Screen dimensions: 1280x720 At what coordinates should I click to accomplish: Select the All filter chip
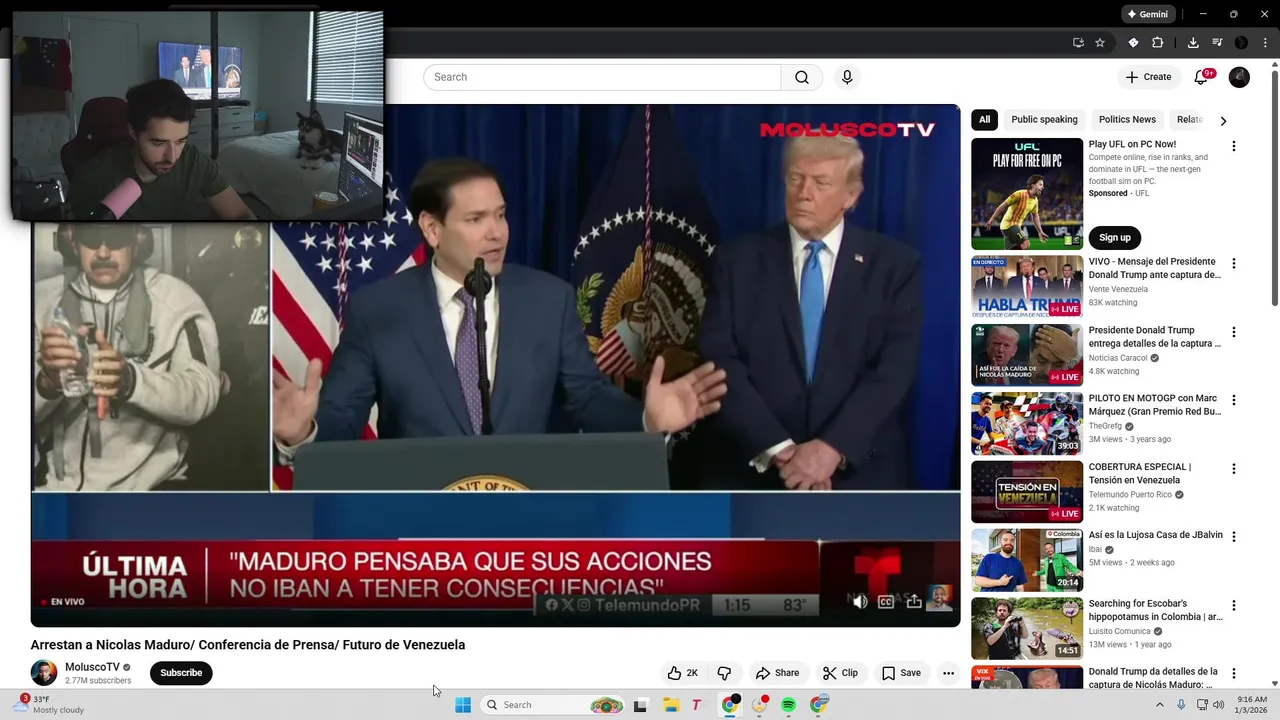click(985, 119)
